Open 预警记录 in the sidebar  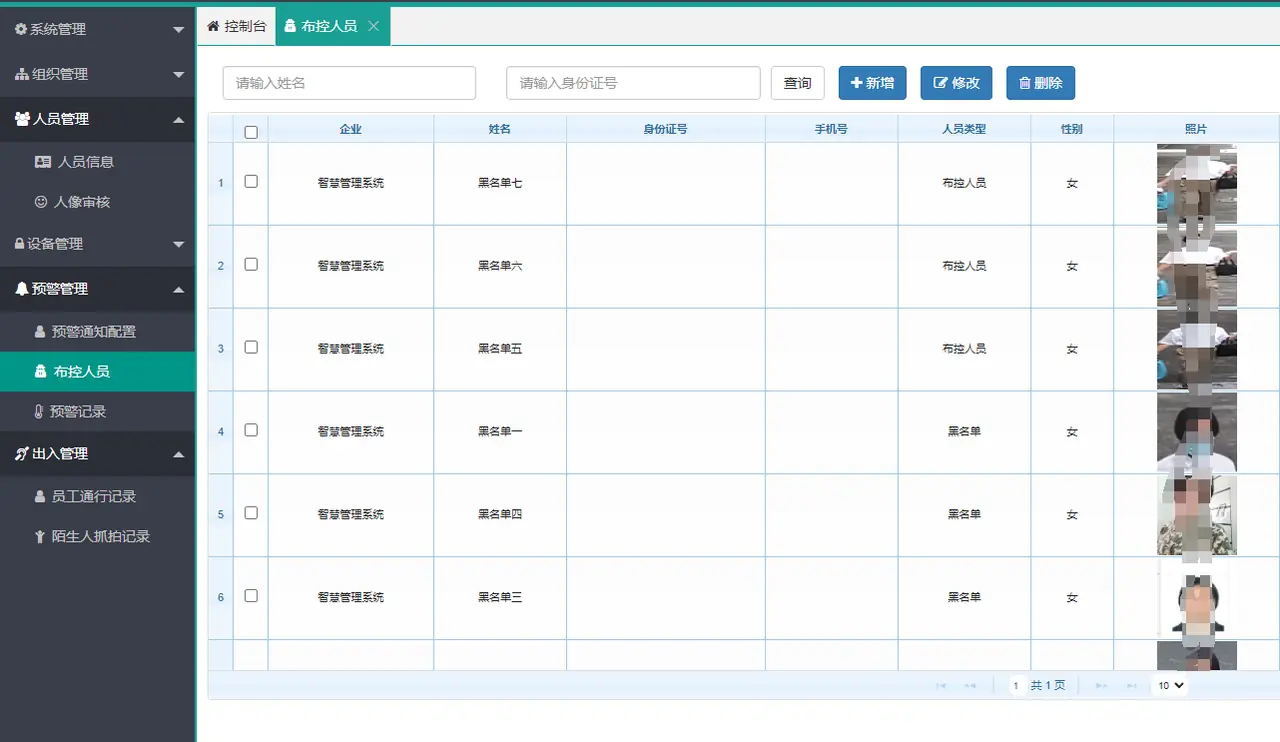pyautogui.click(x=98, y=412)
